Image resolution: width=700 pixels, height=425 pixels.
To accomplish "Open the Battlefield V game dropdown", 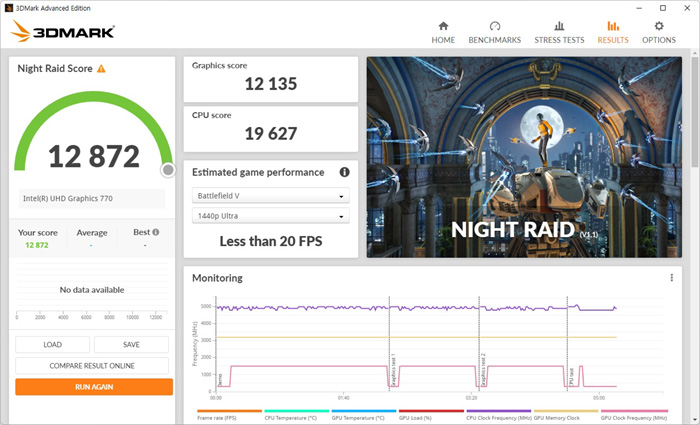I will point(271,196).
